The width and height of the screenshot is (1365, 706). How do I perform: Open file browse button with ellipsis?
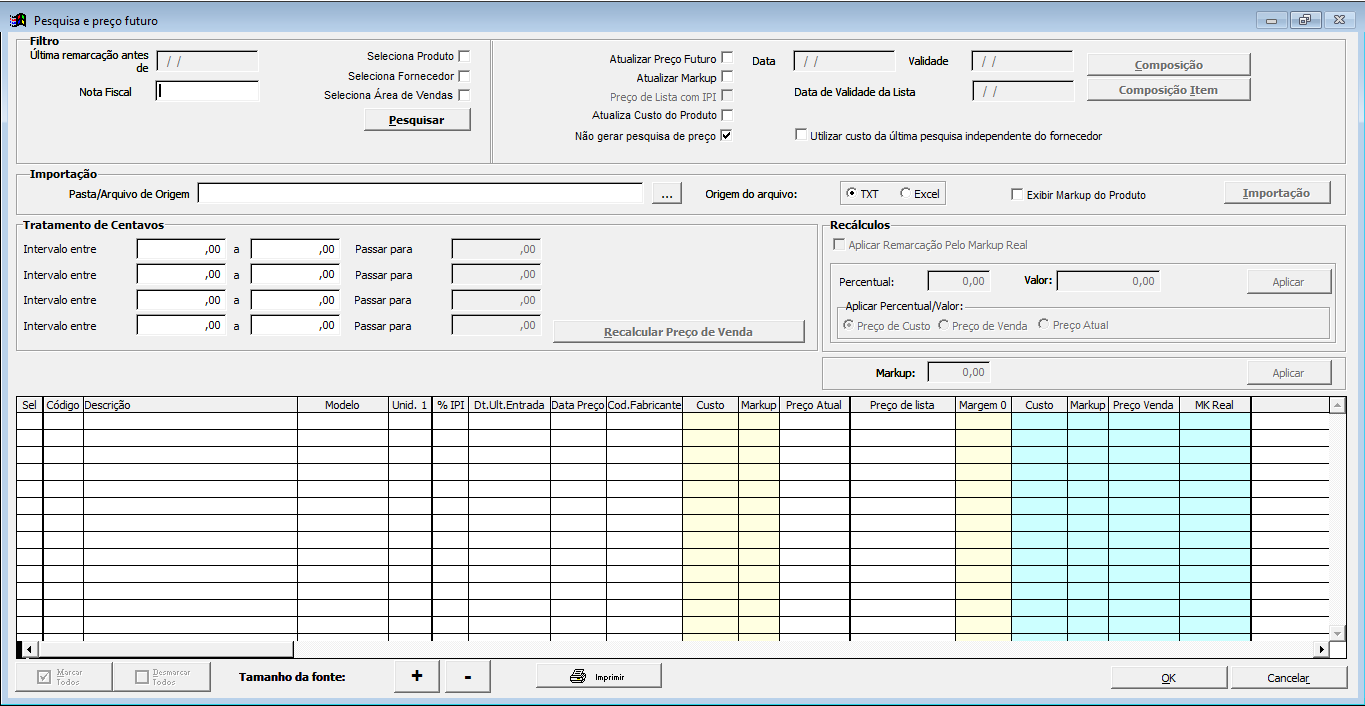click(x=667, y=194)
